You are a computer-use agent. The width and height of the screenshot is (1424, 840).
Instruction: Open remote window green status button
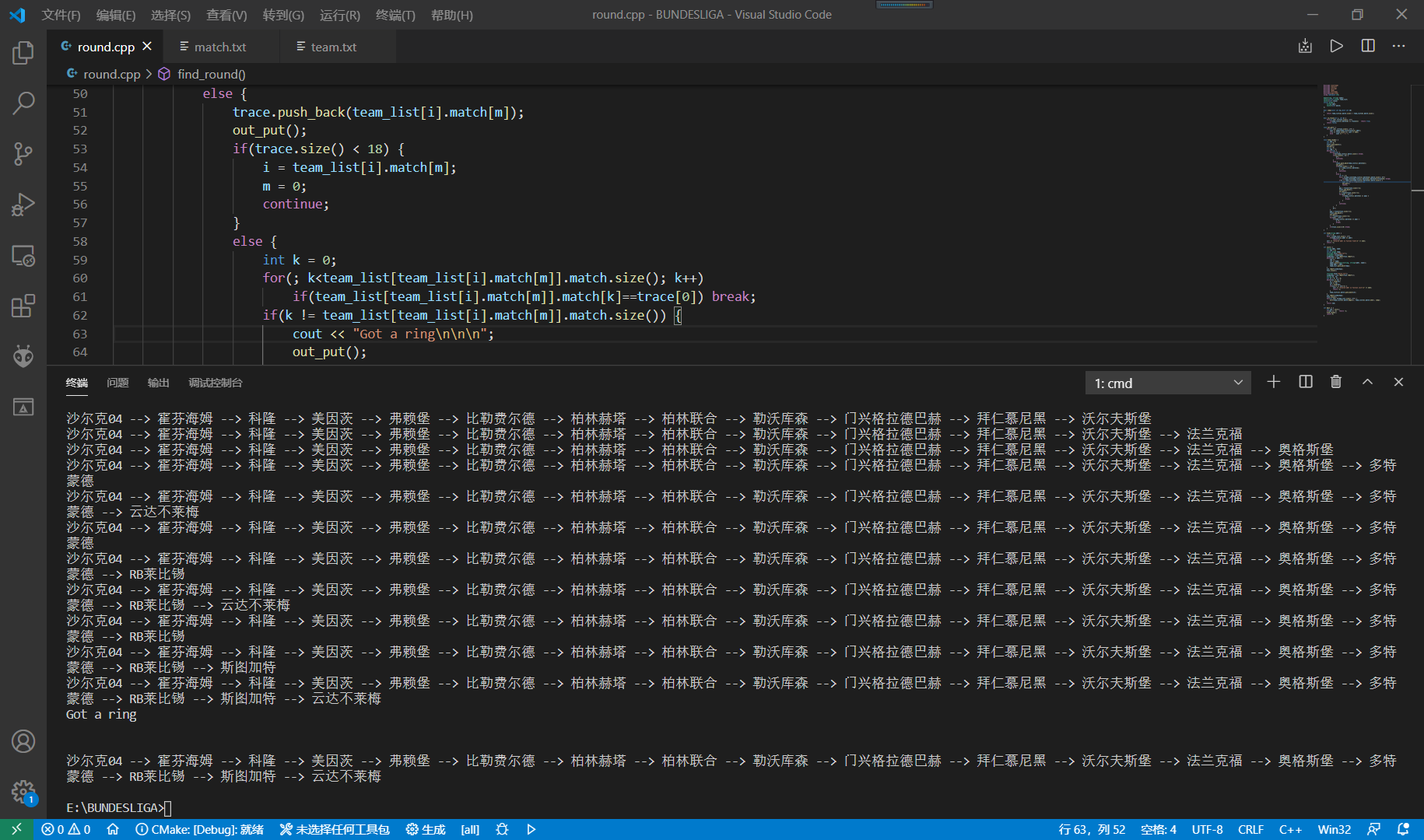[17, 829]
